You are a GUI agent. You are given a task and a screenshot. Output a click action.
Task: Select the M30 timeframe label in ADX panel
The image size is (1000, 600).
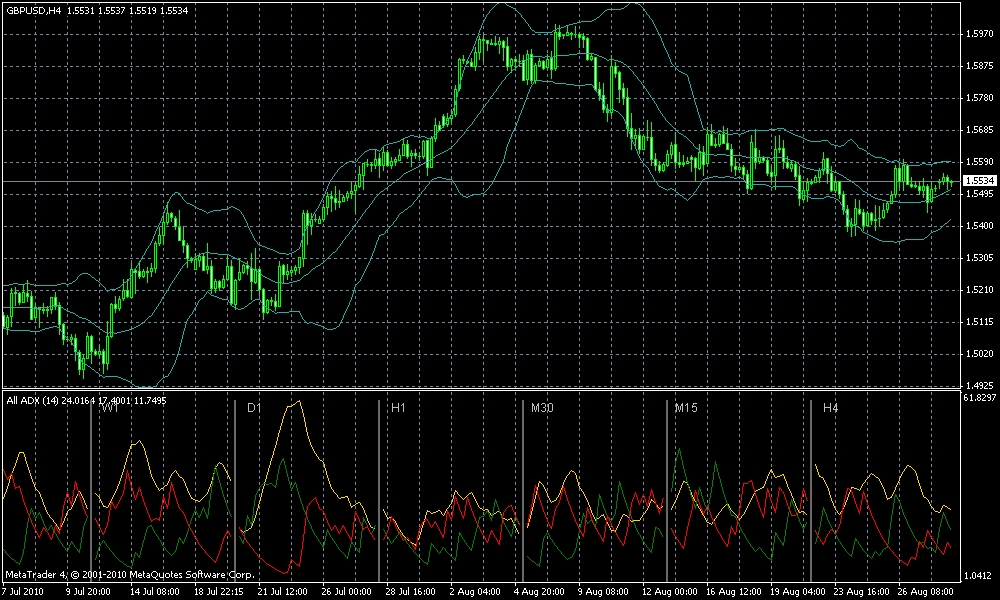pos(542,407)
